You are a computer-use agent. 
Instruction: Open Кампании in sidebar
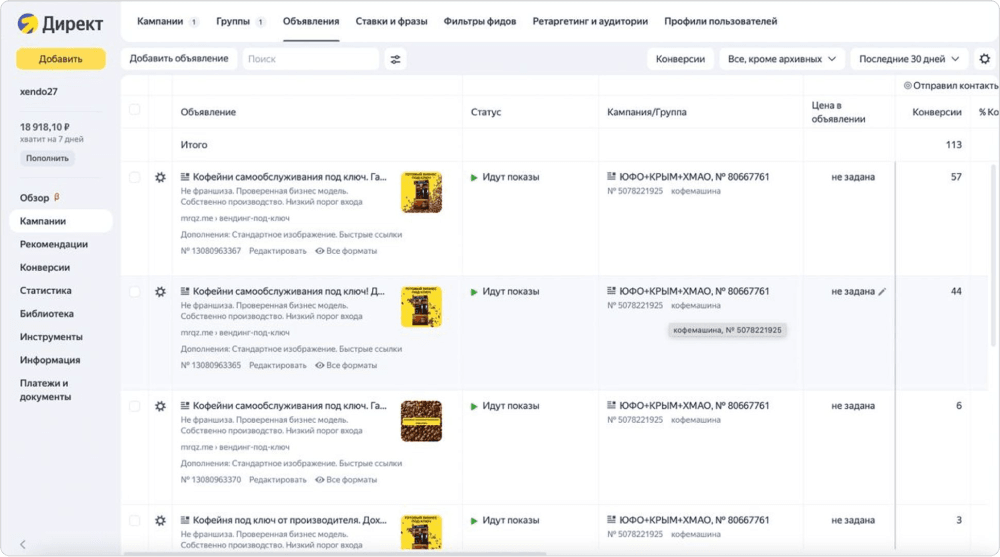(x=61, y=221)
